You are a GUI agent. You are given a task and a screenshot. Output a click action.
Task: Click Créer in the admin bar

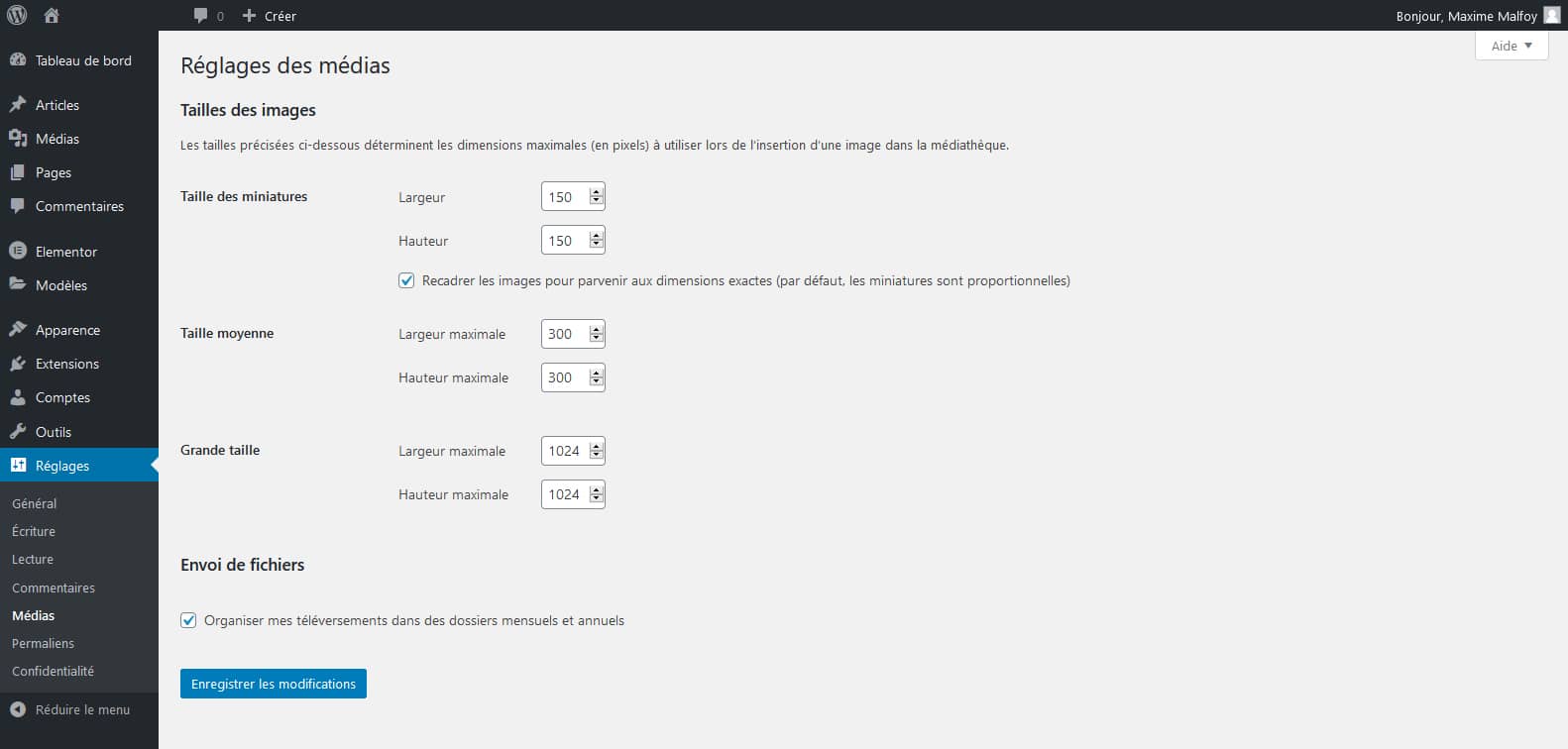(x=280, y=16)
